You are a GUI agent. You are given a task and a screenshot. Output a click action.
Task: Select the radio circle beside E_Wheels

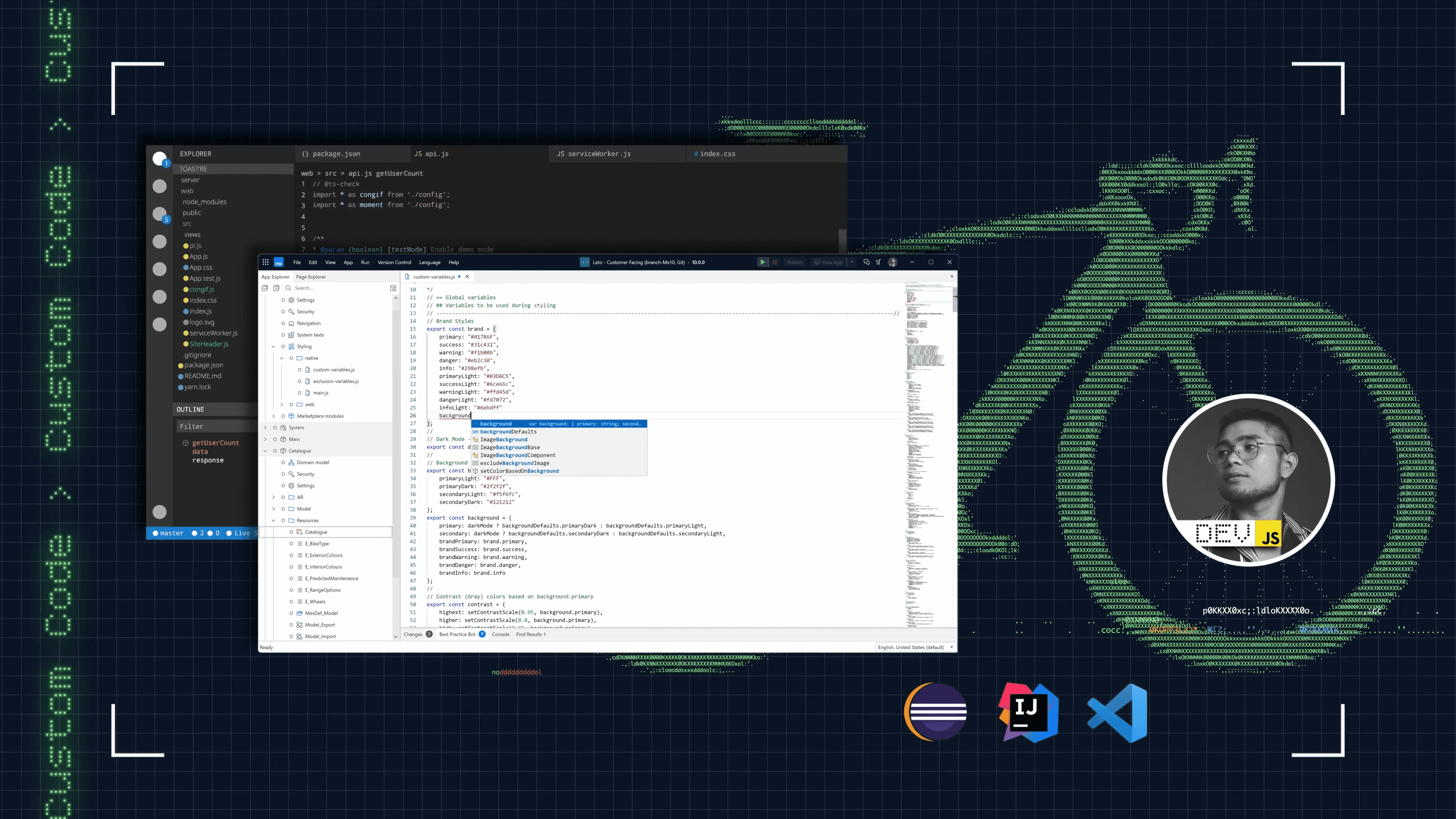[x=292, y=601]
